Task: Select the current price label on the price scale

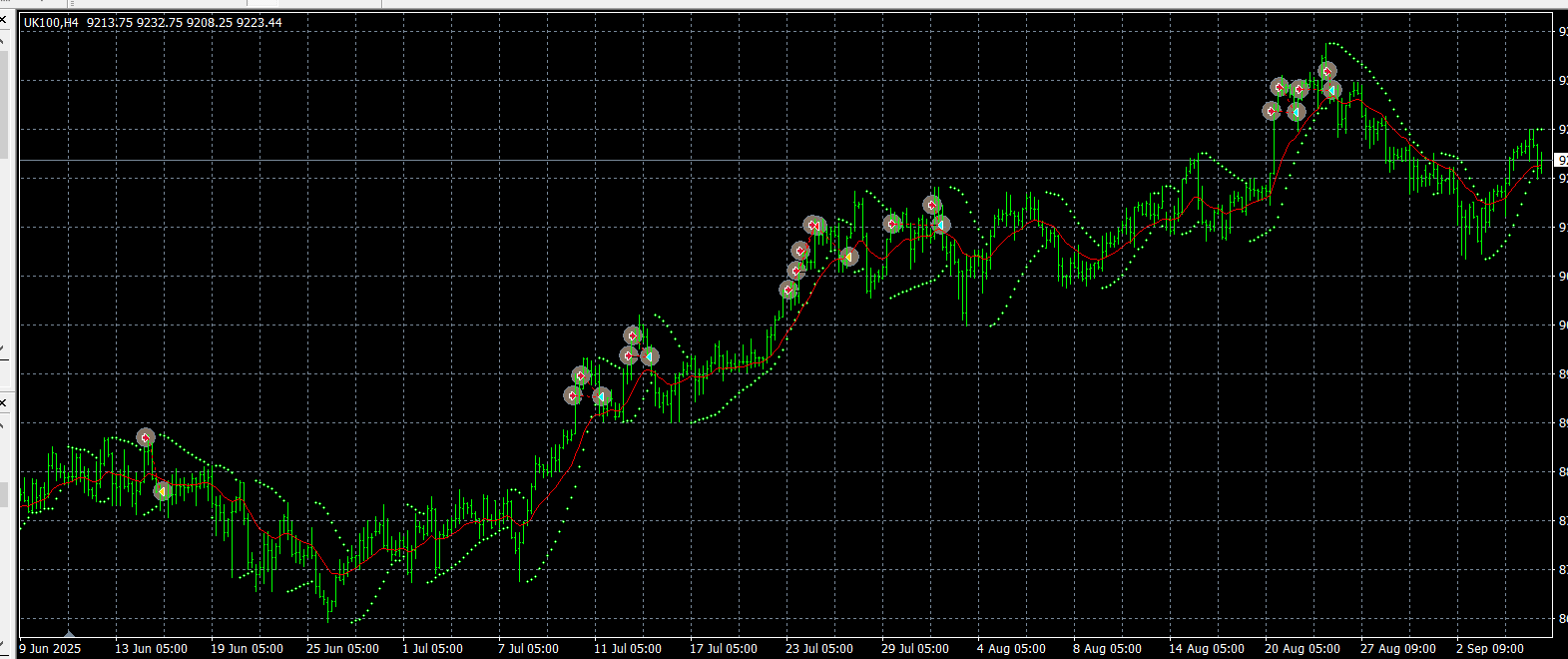Action: [1561, 160]
